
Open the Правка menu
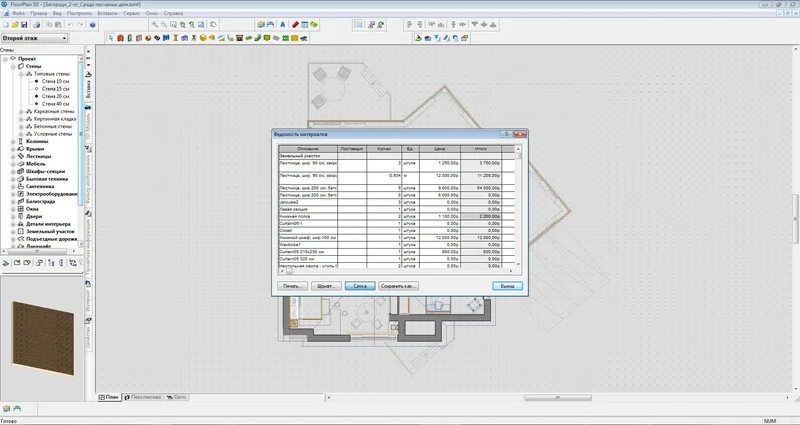tap(38, 13)
